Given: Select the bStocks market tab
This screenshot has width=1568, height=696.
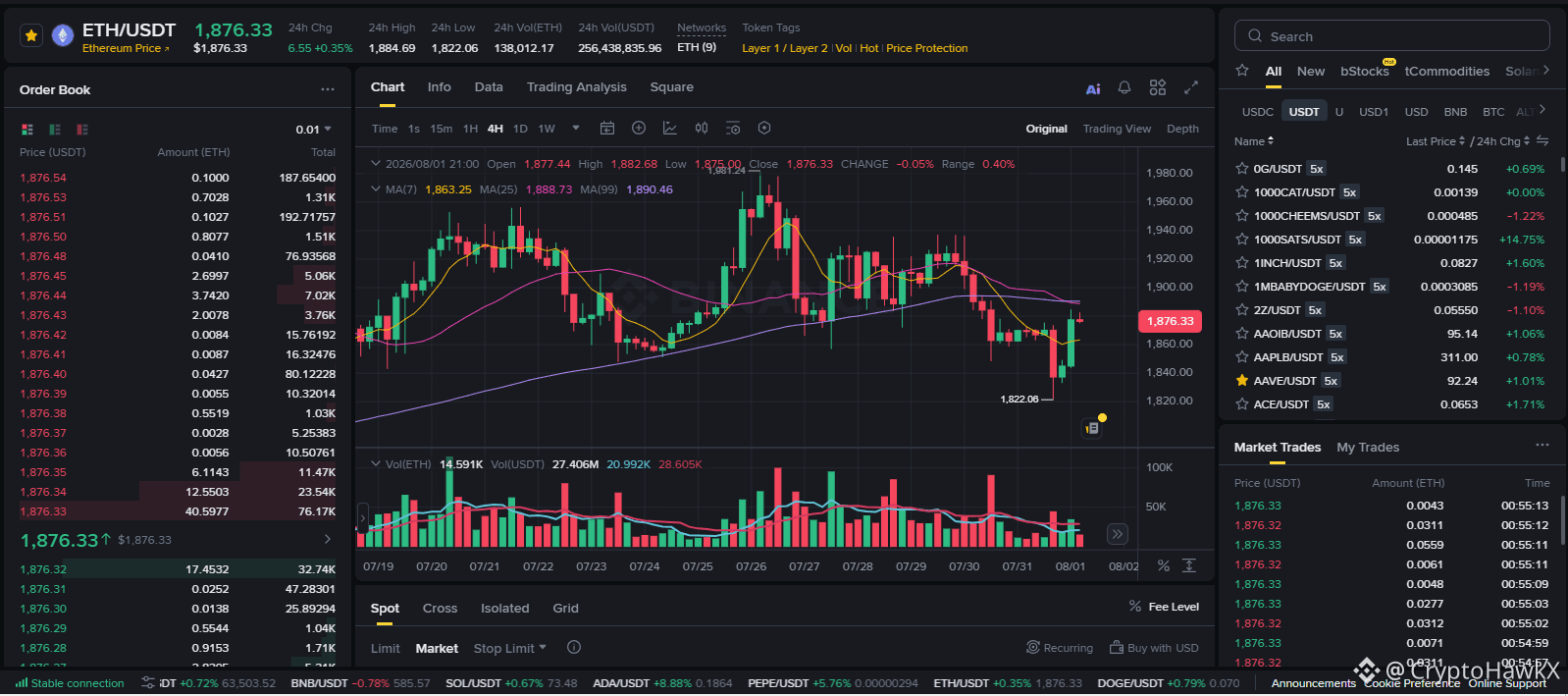Looking at the screenshot, I should click(1365, 71).
